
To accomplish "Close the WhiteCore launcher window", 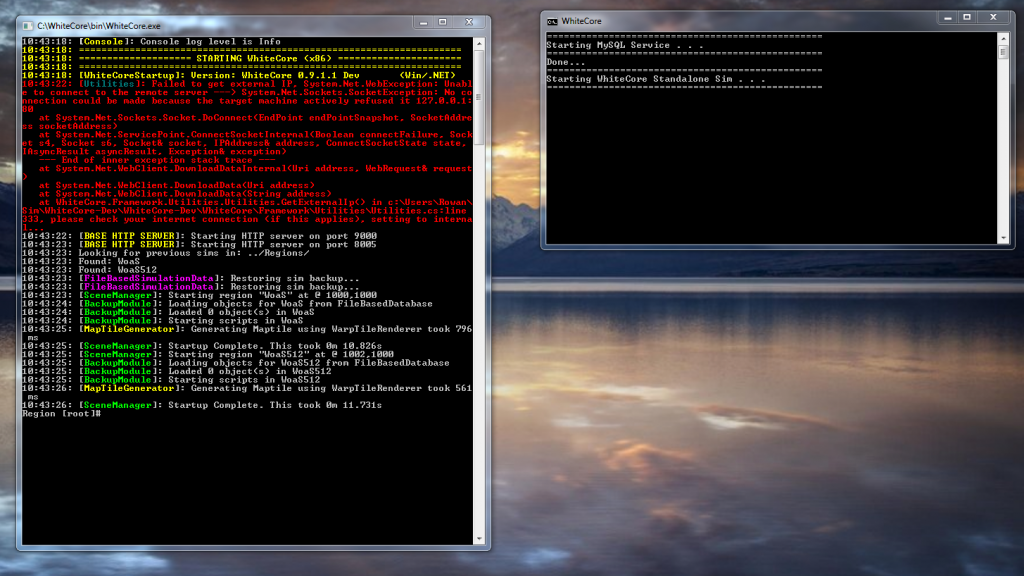I will [x=993, y=18].
